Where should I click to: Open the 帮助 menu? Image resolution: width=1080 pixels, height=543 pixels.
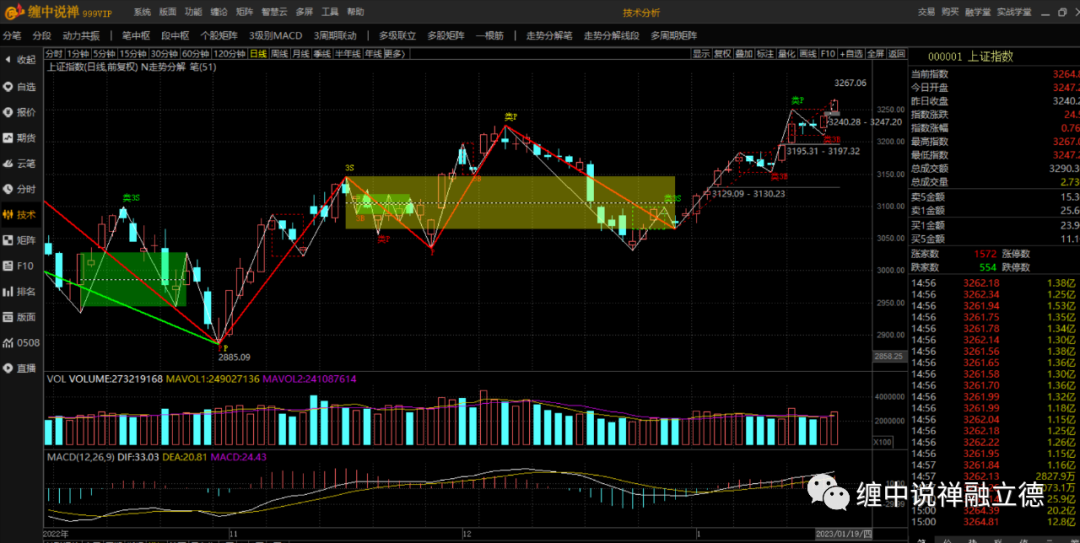(x=356, y=12)
